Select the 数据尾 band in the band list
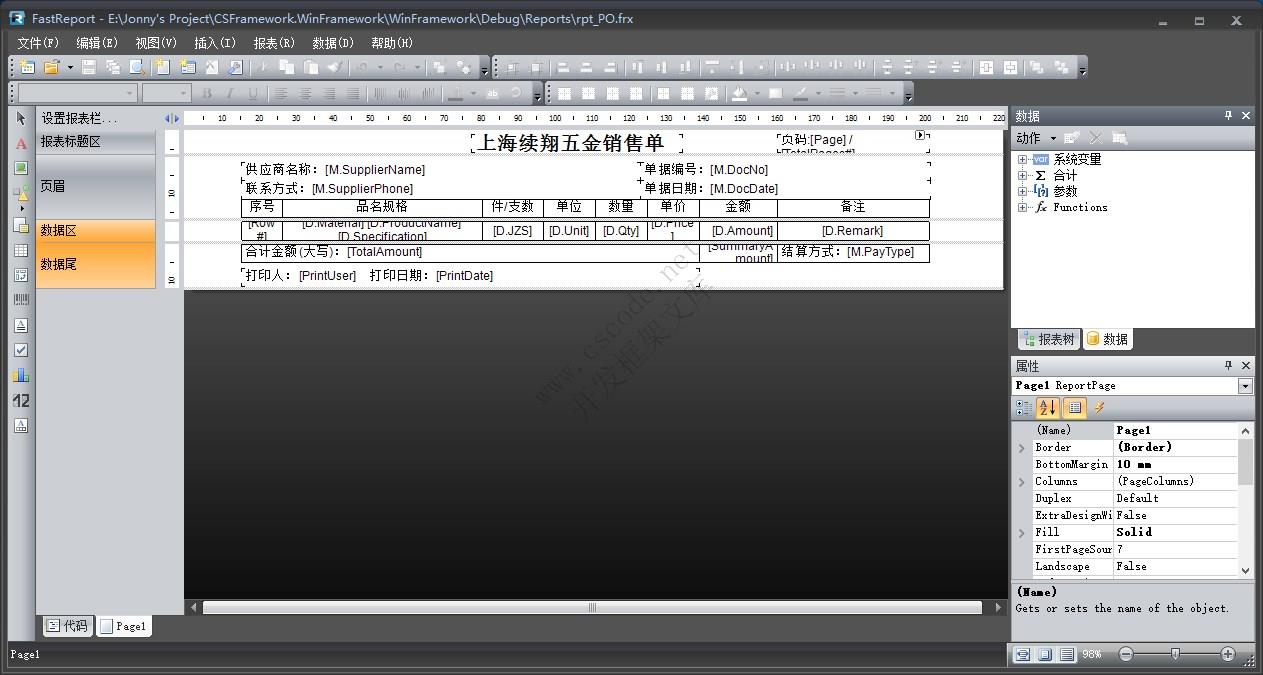The image size is (1263, 675). pos(95,263)
